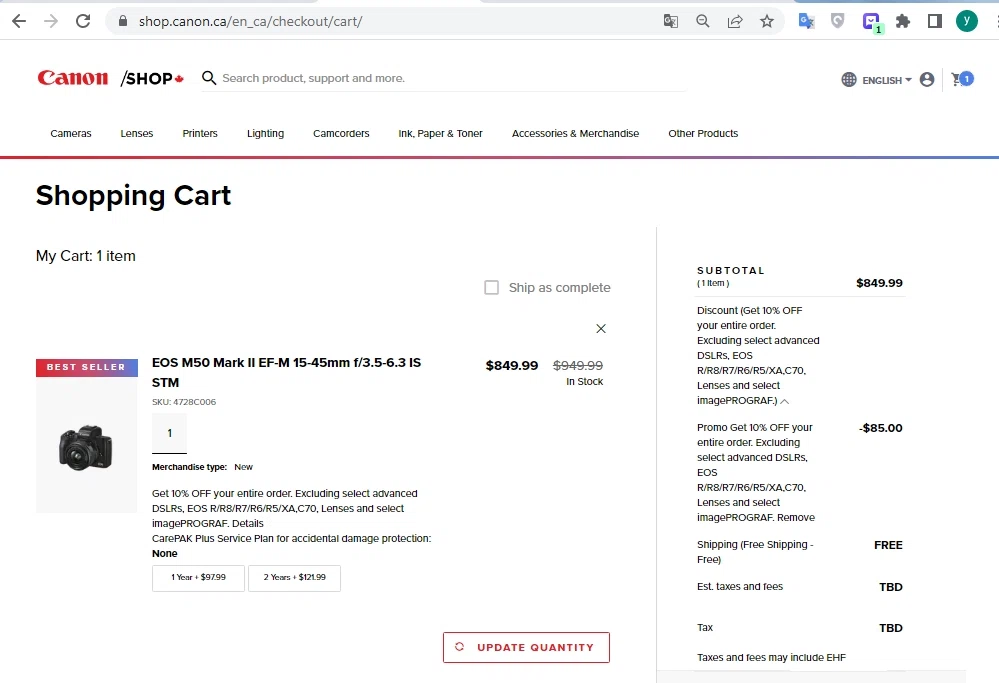Click the camera product thumbnail
999x683 pixels.
(86, 447)
